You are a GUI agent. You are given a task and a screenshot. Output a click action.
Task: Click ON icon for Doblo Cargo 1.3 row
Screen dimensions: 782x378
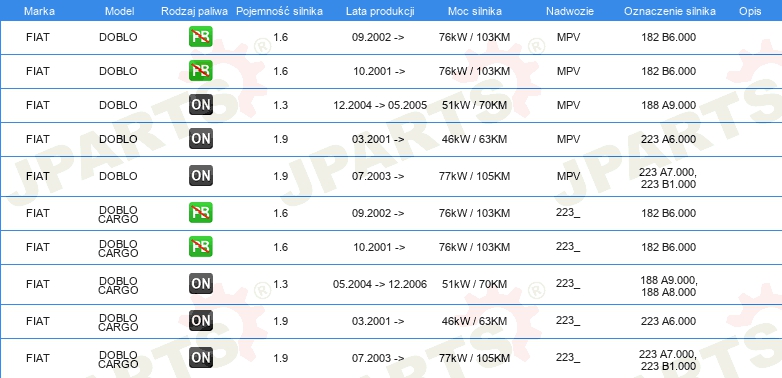coord(200,284)
